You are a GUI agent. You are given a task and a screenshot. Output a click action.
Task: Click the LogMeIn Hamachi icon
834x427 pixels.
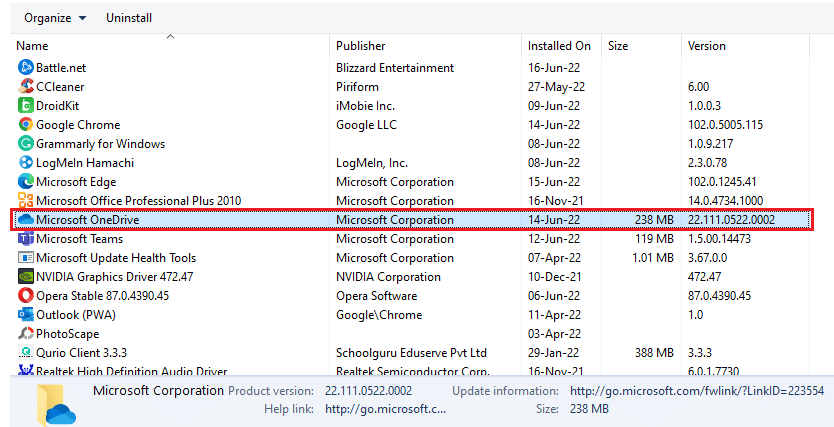click(26, 163)
